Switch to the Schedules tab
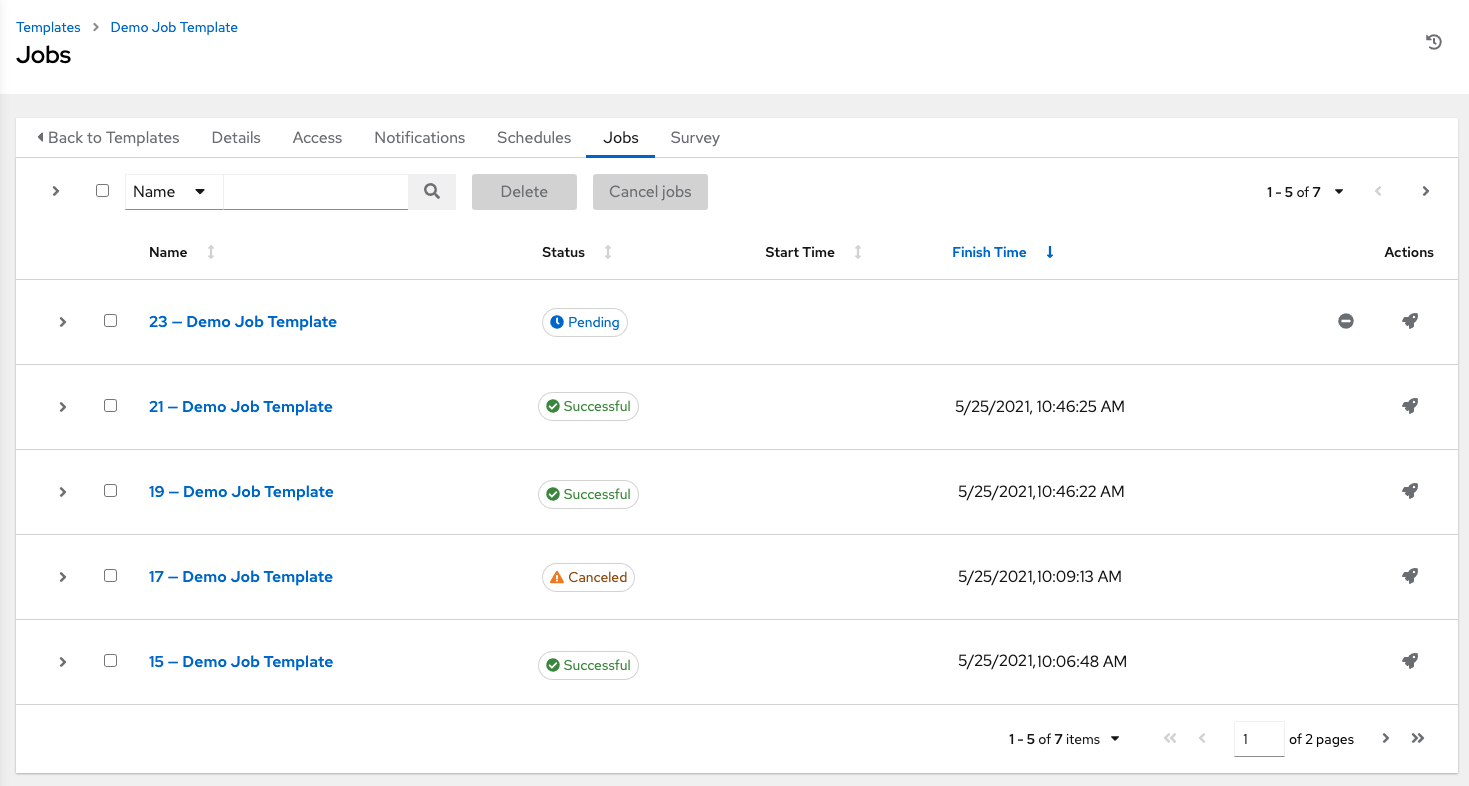Screen dimensions: 1469x786 click(x=533, y=137)
